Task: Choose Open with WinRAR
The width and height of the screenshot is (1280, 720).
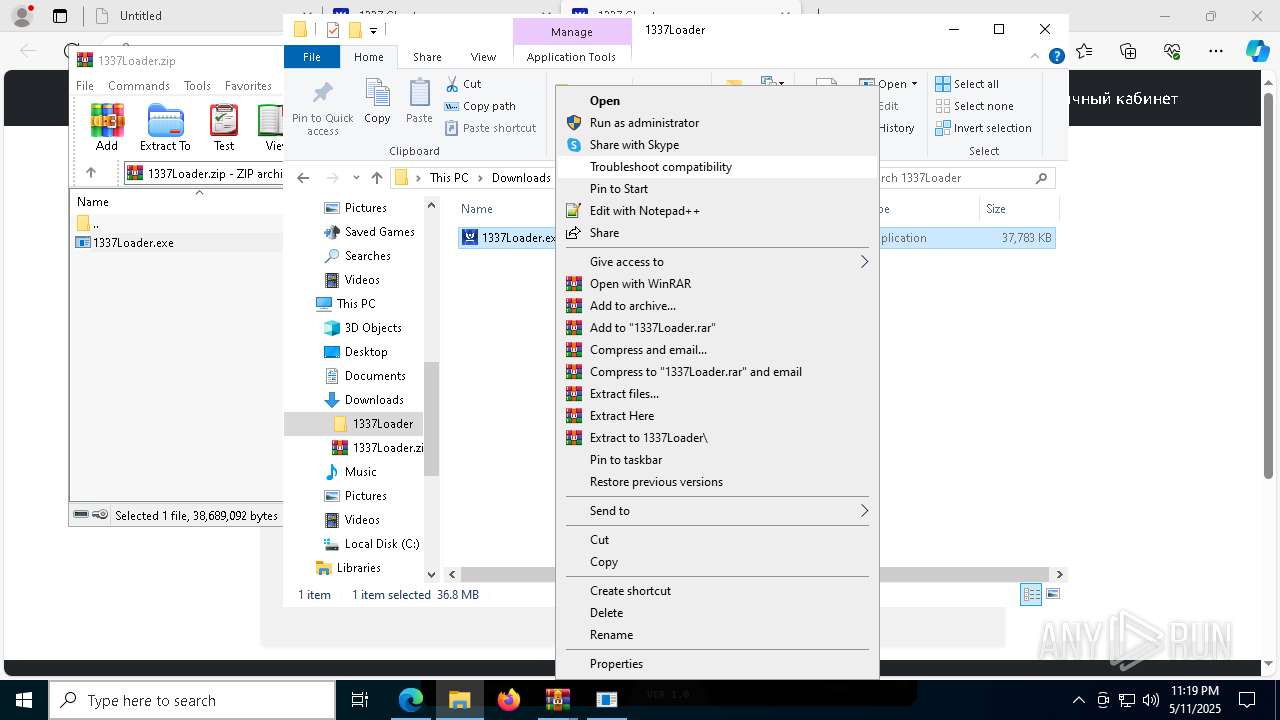Action: coord(717,283)
